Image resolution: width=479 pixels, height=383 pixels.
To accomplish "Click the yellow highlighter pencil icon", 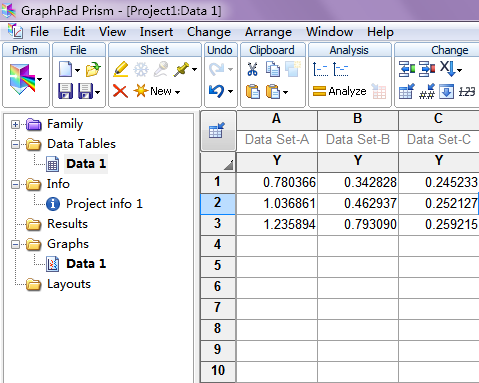I will 121,69.
